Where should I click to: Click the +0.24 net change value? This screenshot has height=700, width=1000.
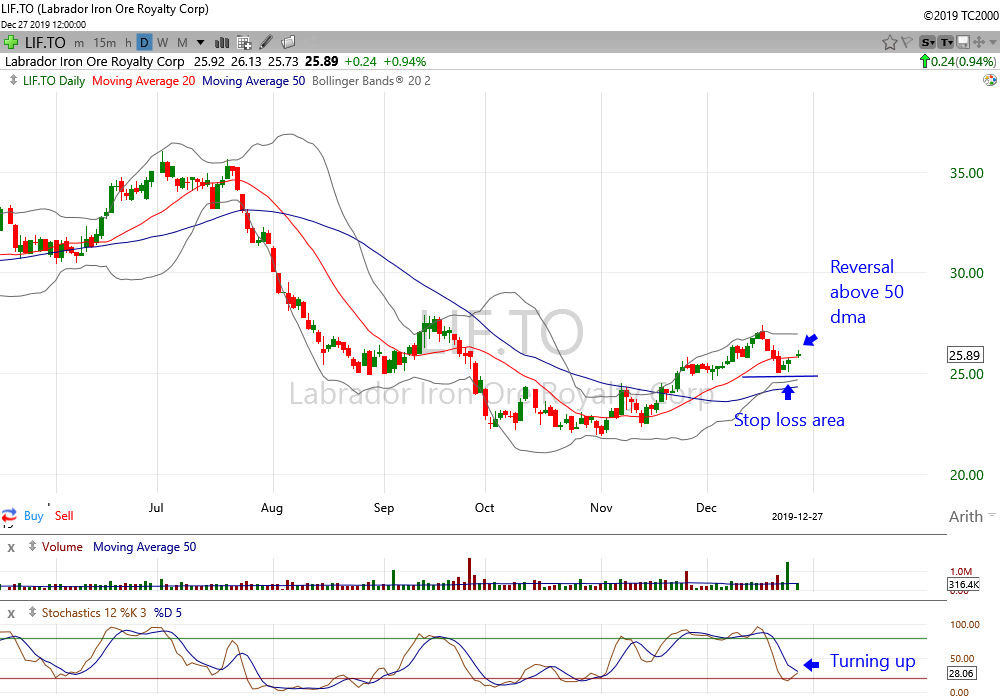[x=360, y=61]
